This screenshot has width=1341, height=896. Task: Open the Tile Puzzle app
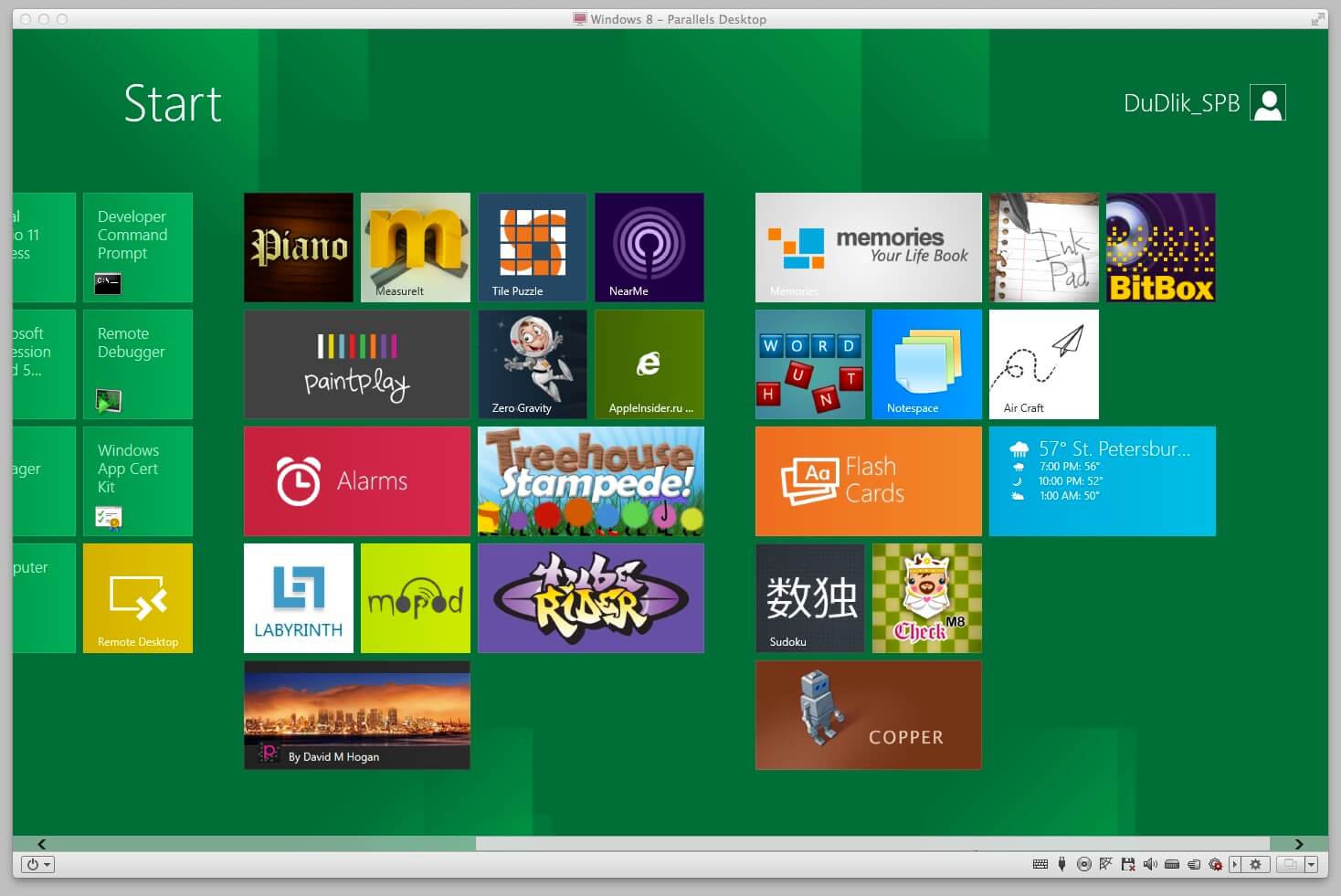(x=533, y=248)
